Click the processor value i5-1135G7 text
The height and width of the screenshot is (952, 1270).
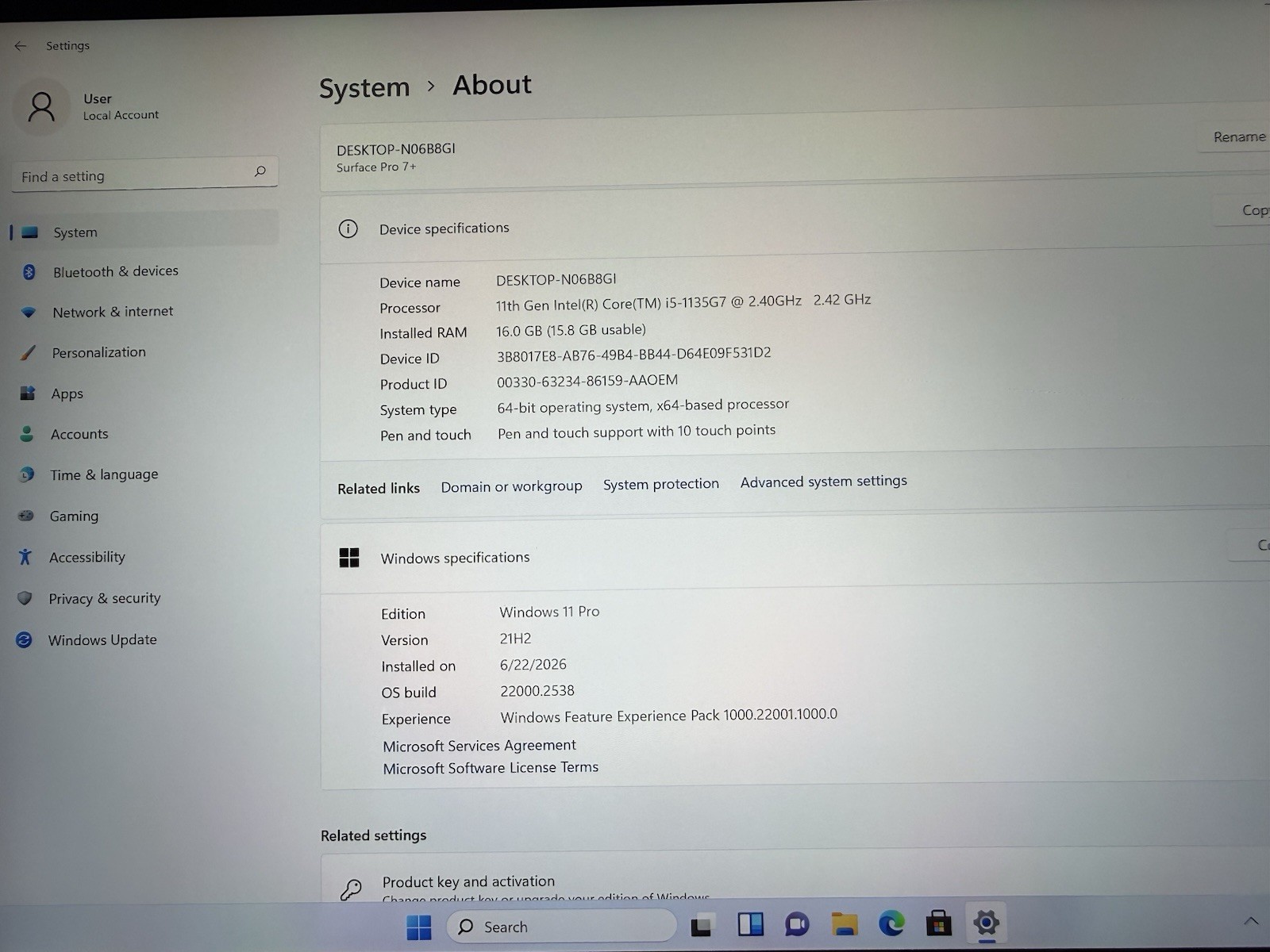pos(683,302)
